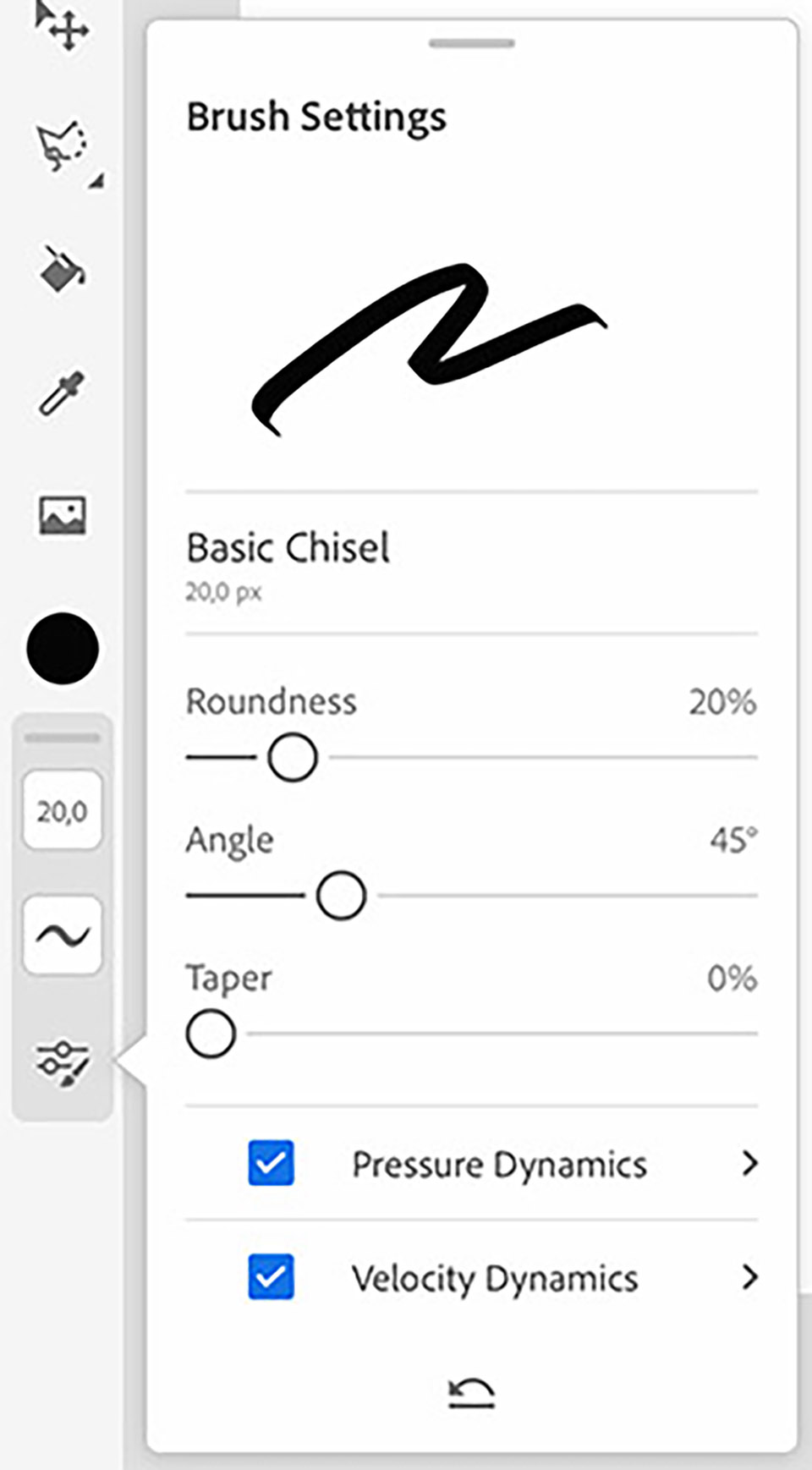The width and height of the screenshot is (812, 1470).
Task: Click the Angle slider handle
Action: point(341,894)
